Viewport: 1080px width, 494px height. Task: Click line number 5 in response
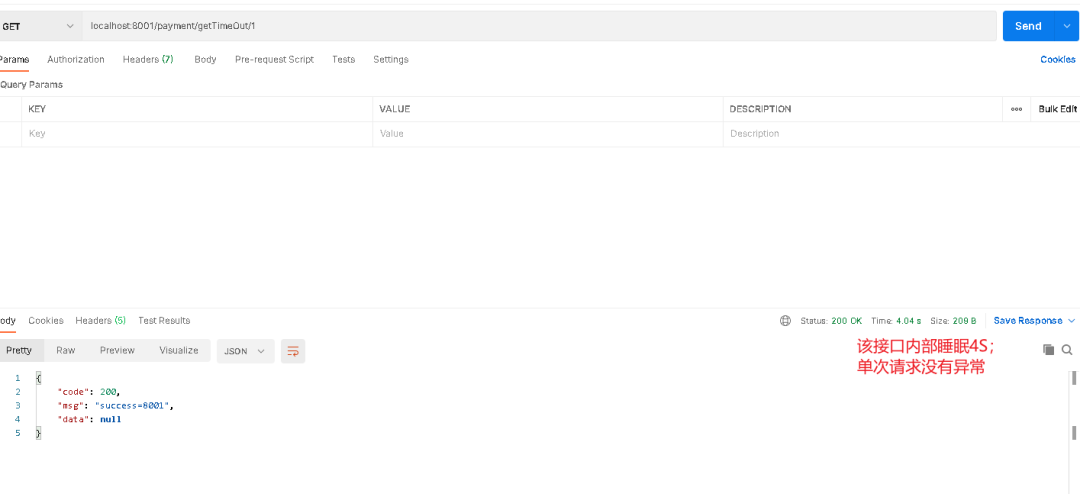17,433
